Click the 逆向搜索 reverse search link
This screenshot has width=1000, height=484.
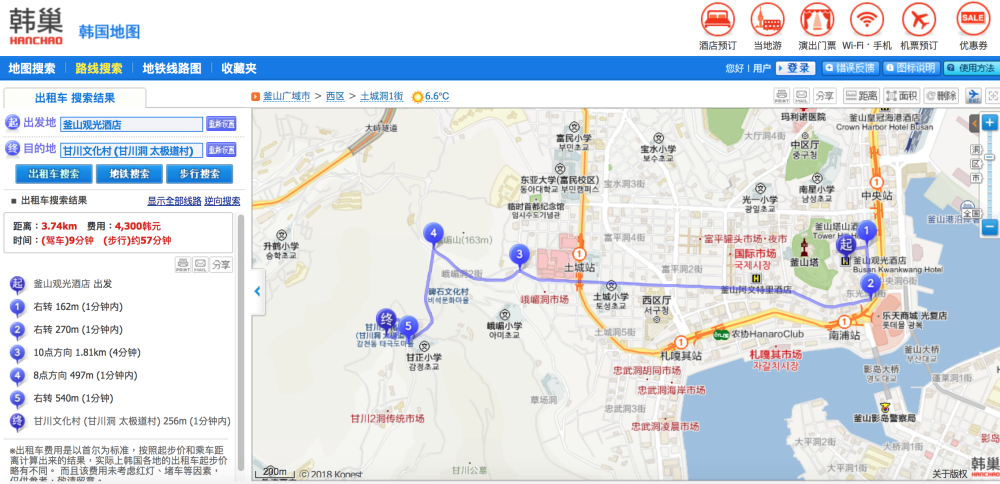pyautogui.click(x=223, y=201)
